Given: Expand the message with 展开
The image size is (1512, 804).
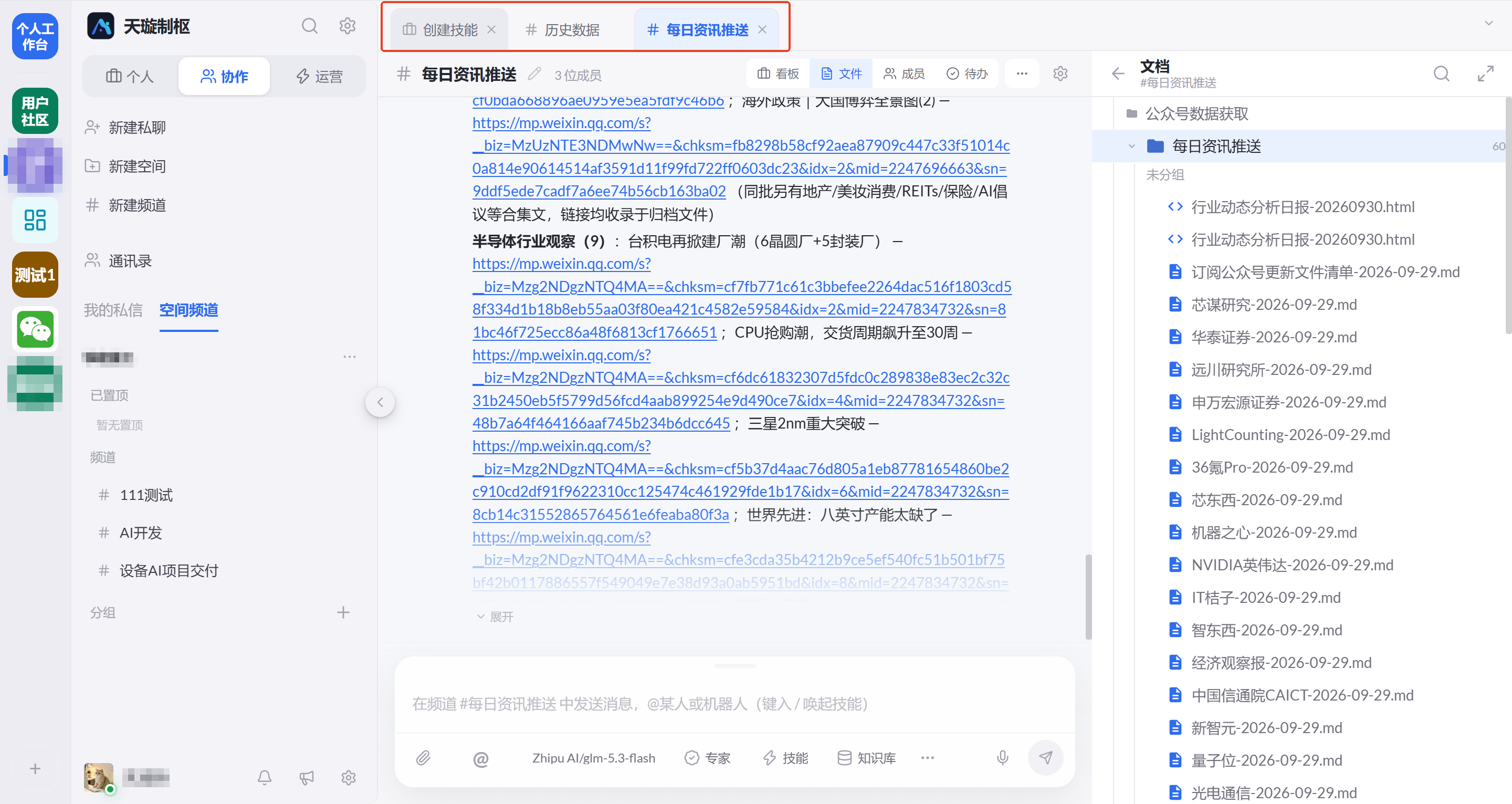Looking at the screenshot, I should (x=496, y=617).
